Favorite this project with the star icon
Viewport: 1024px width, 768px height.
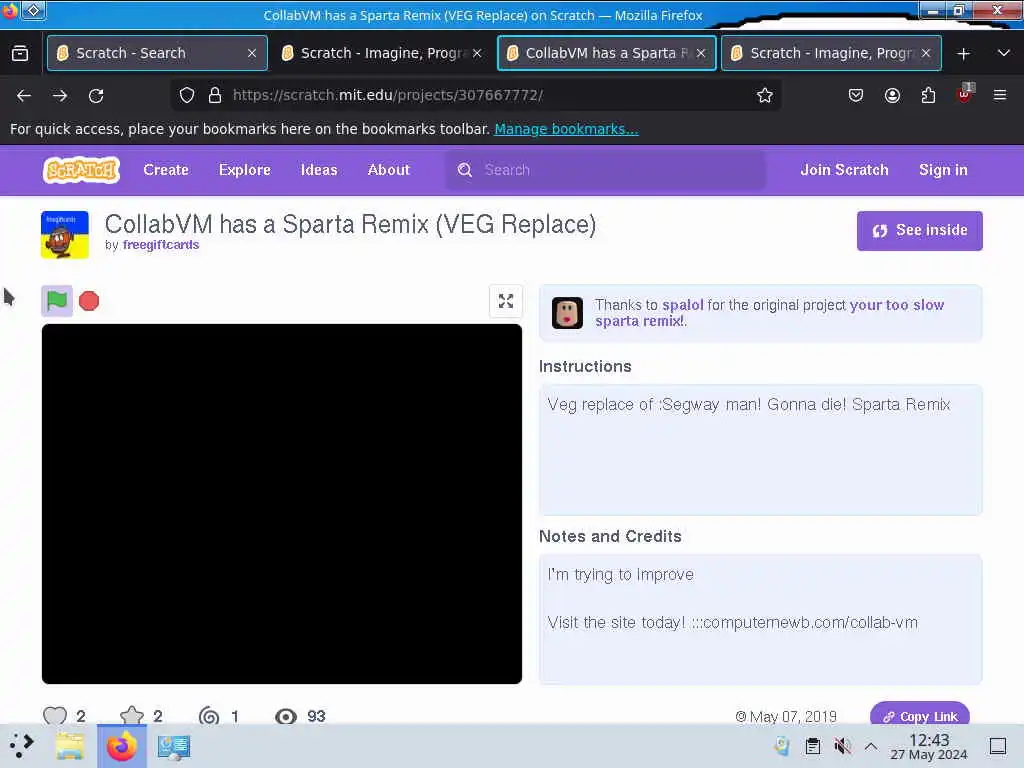[132, 716]
